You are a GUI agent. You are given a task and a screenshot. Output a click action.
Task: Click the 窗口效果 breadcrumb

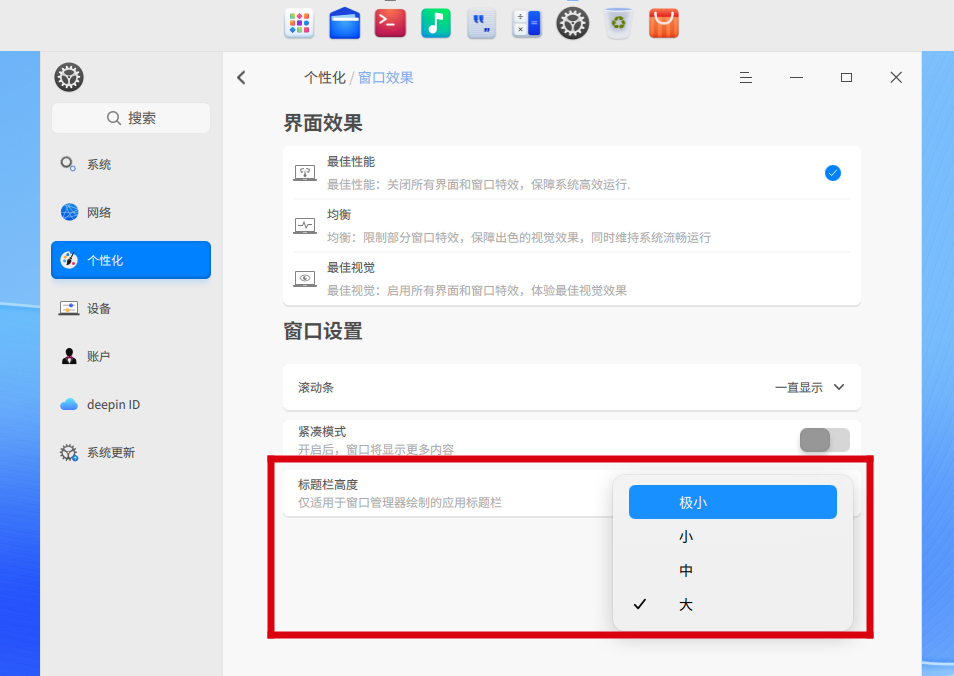(x=386, y=78)
